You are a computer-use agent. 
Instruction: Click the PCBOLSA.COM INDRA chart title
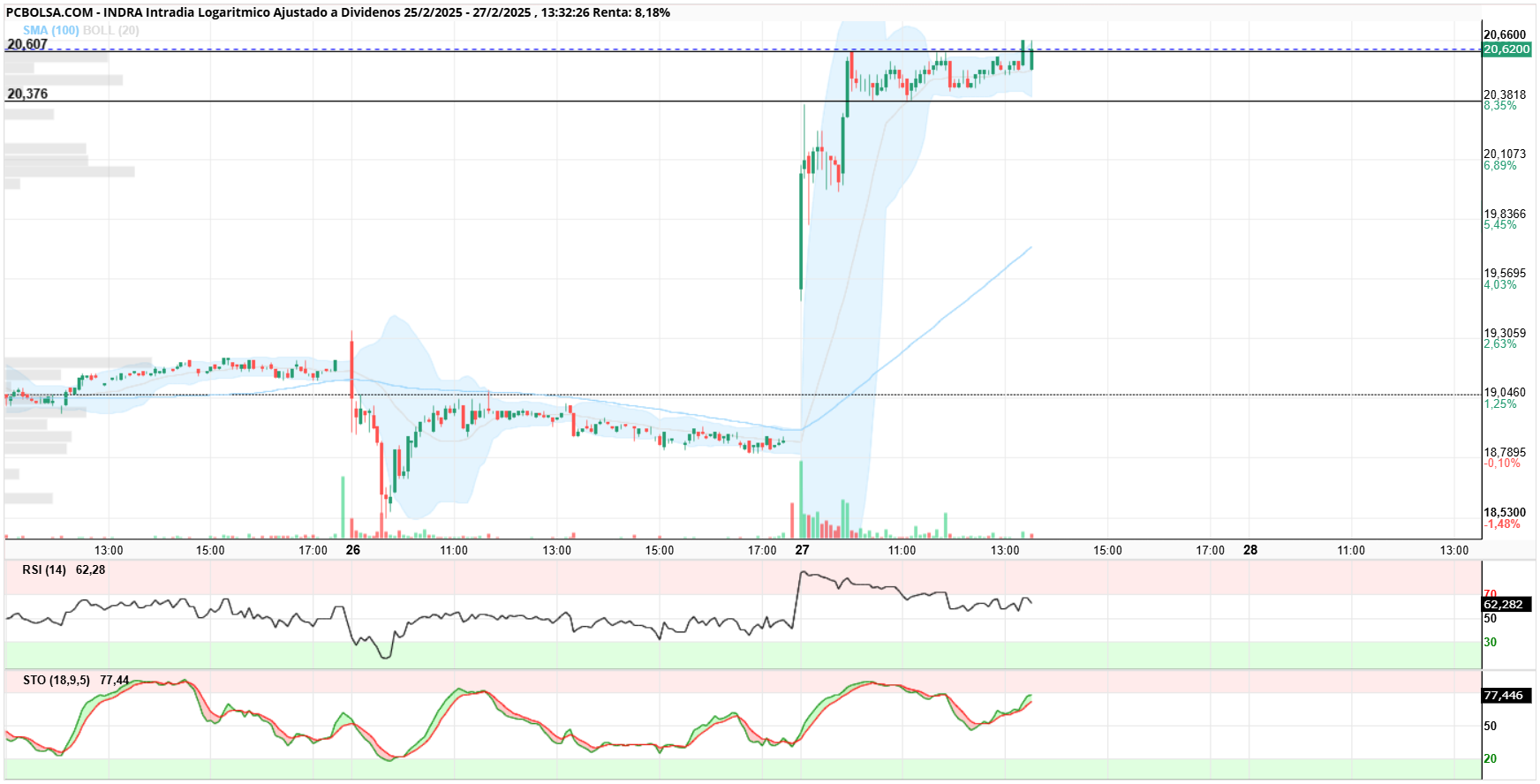point(338,12)
